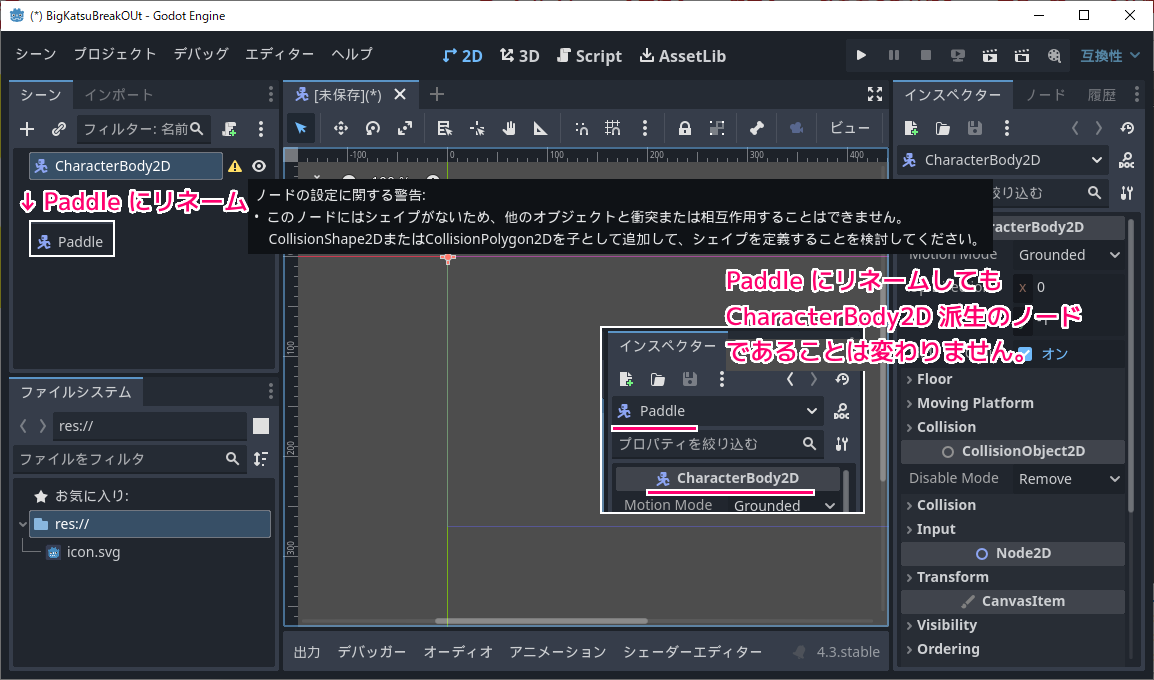Click the node configuration warning icon
This screenshot has height=680, width=1154.
[235, 166]
